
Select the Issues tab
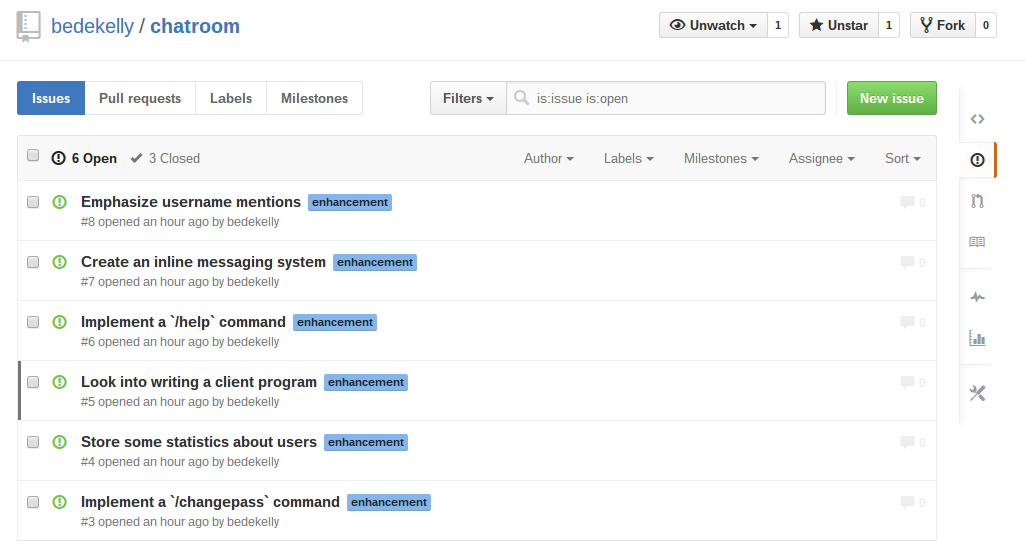click(x=51, y=98)
